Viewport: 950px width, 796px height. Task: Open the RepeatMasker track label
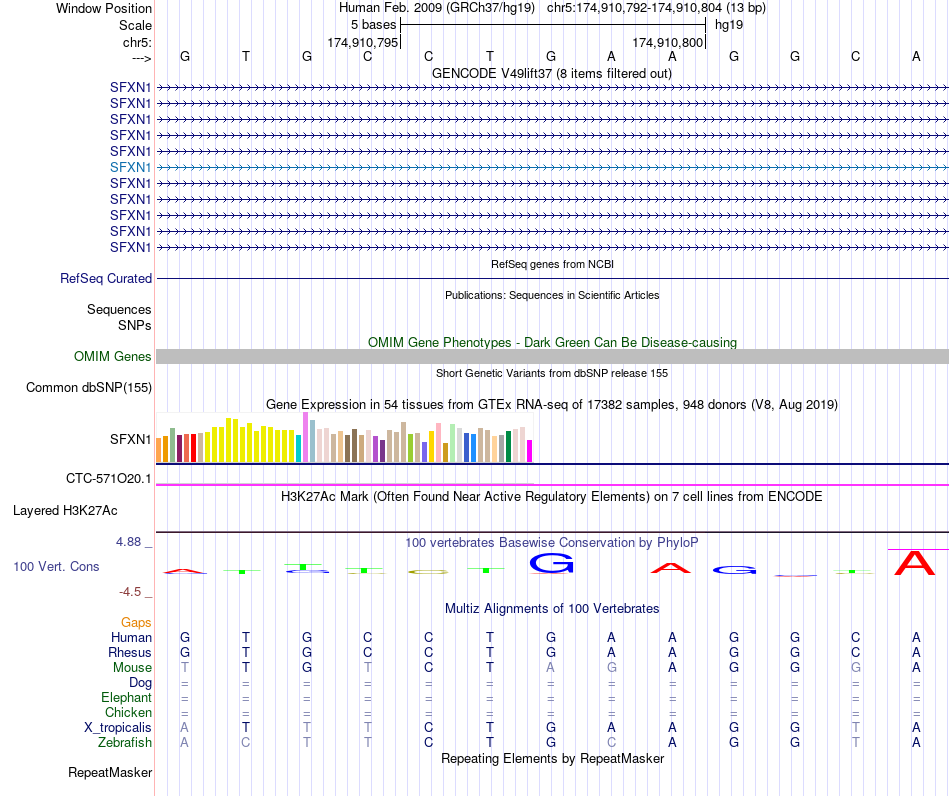click(110, 773)
